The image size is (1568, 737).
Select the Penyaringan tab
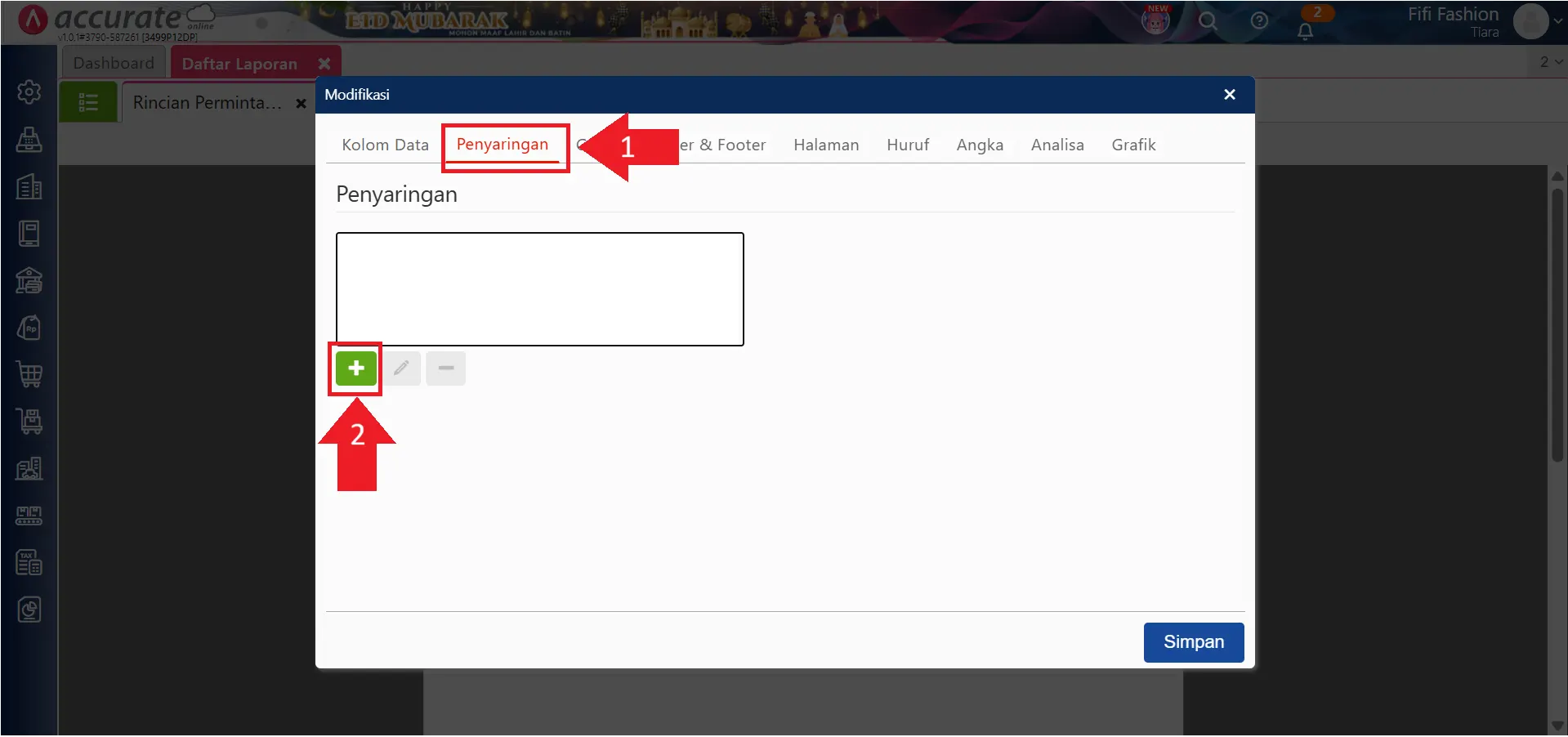pos(503,145)
